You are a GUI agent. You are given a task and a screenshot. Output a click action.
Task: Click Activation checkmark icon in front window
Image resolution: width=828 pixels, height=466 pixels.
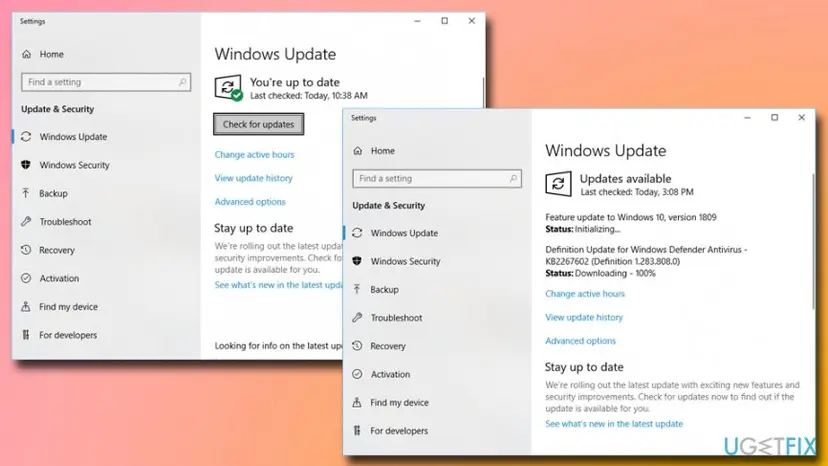pos(357,374)
